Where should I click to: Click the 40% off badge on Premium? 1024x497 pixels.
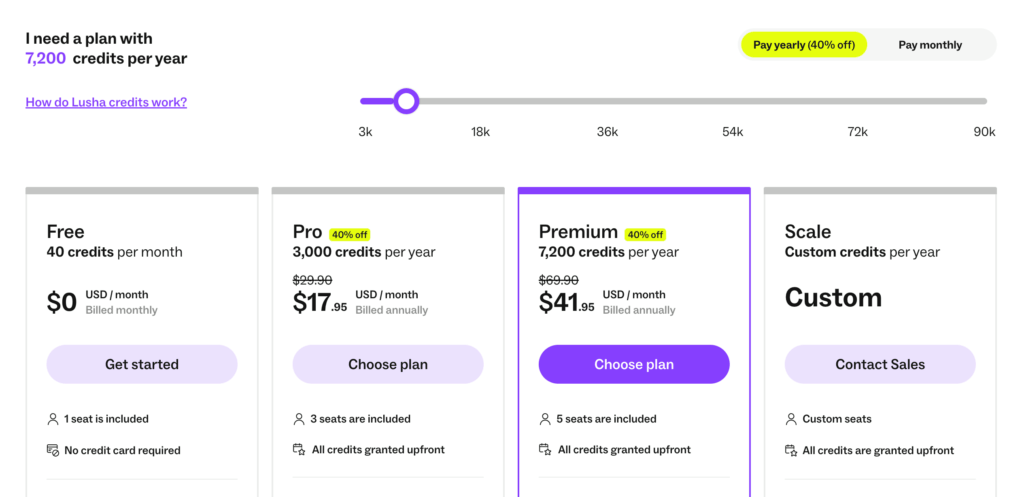pyautogui.click(x=645, y=235)
